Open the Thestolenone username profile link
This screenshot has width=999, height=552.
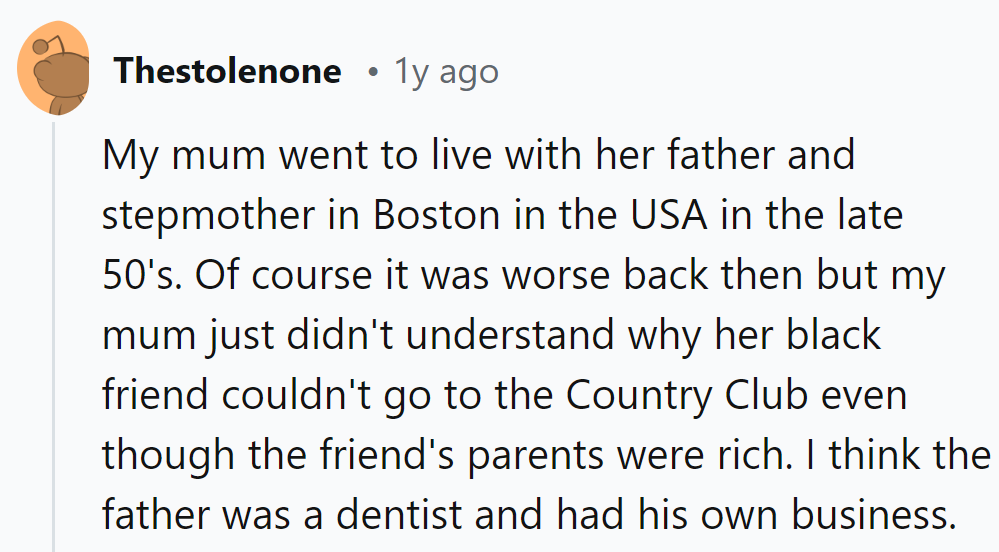click(x=227, y=72)
